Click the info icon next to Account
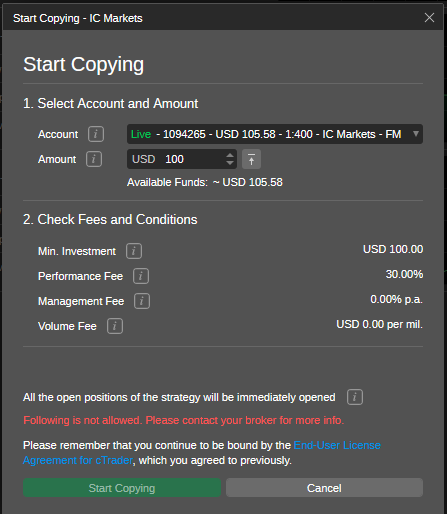Viewport: 447px width, 514px height. coord(96,134)
